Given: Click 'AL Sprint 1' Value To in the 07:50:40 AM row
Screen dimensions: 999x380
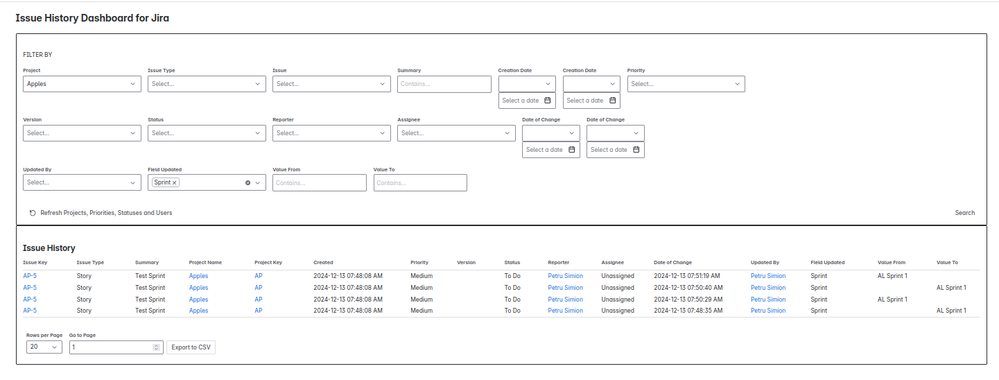Looking at the screenshot, I should [x=951, y=288].
